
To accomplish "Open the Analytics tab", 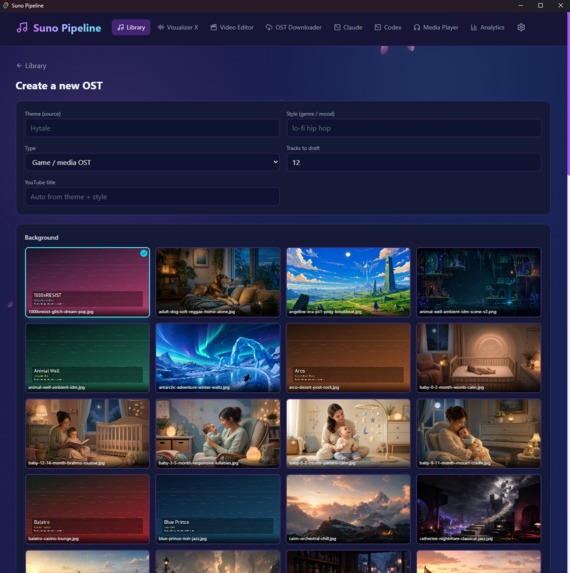I will (487, 27).
